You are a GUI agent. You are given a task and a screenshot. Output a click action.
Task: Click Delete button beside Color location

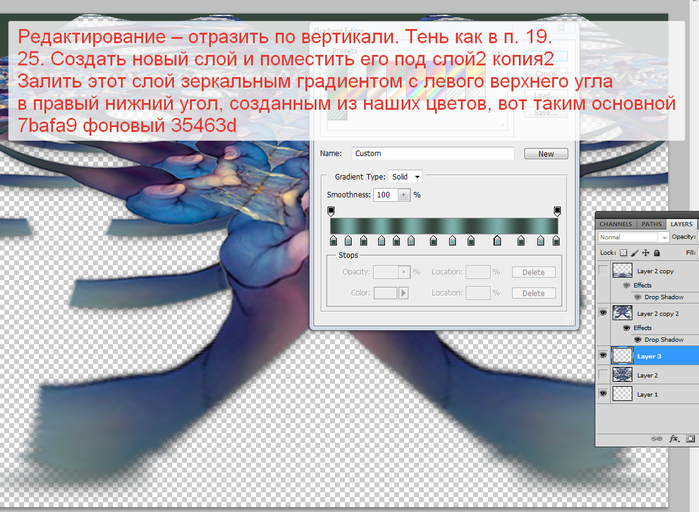[533, 293]
